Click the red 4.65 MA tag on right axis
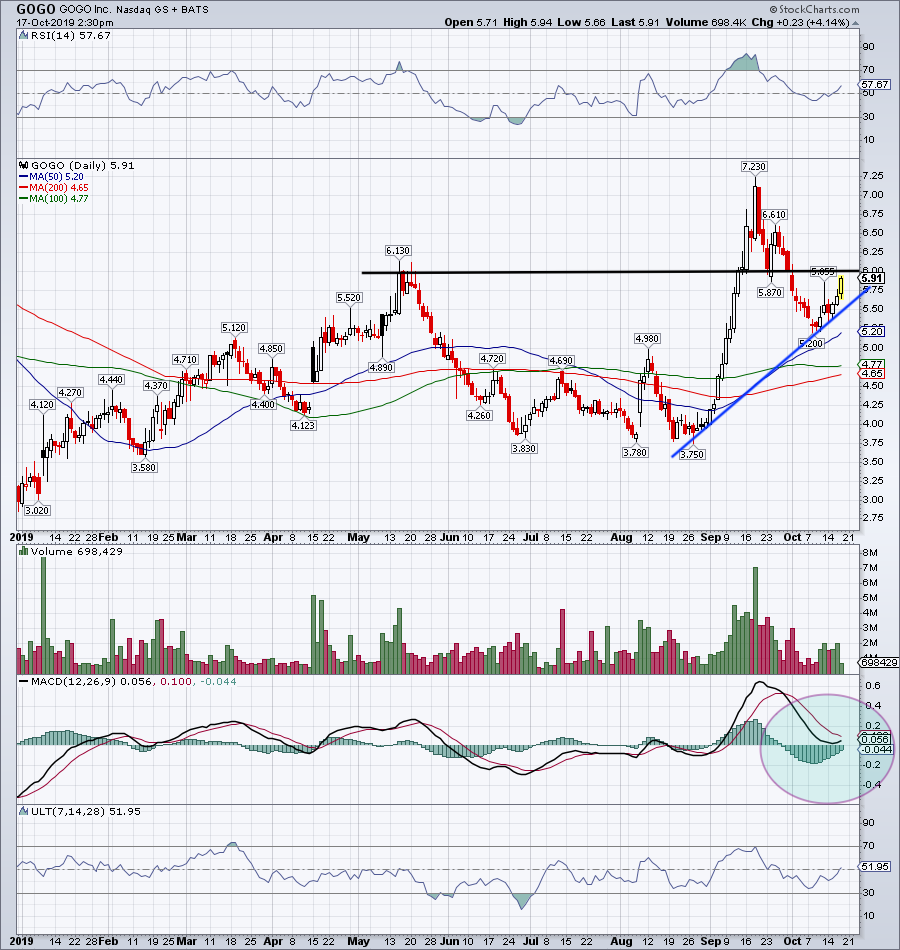Image resolution: width=900 pixels, height=950 pixels. click(x=872, y=373)
